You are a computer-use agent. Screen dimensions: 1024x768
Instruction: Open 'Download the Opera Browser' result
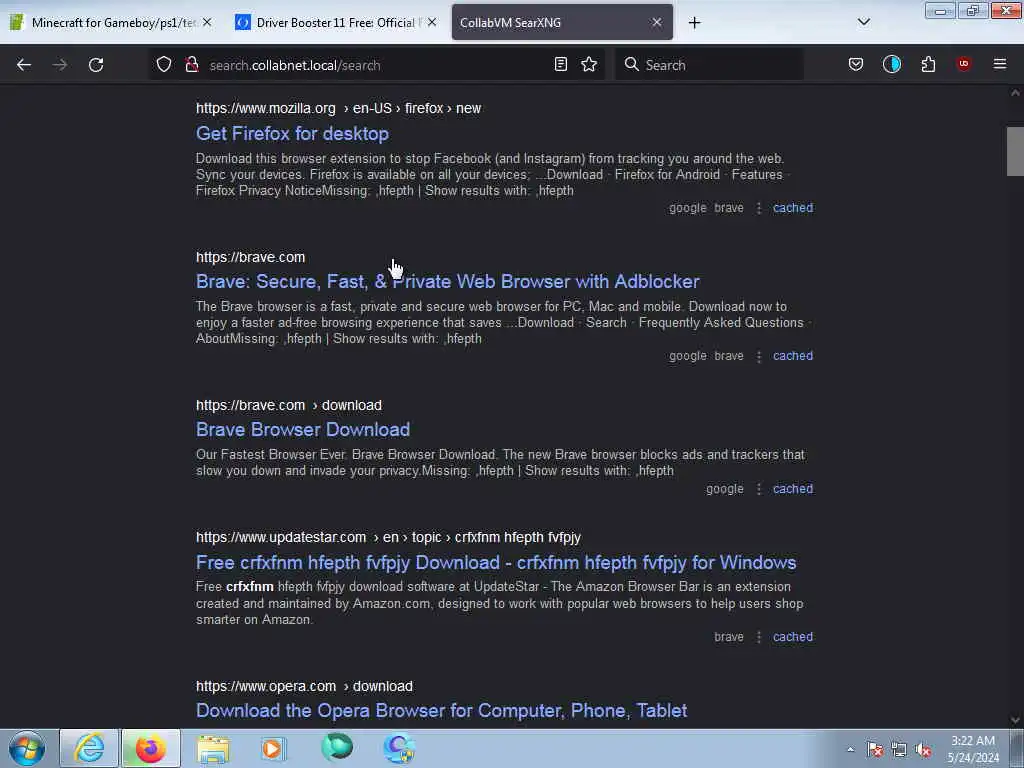click(x=441, y=711)
